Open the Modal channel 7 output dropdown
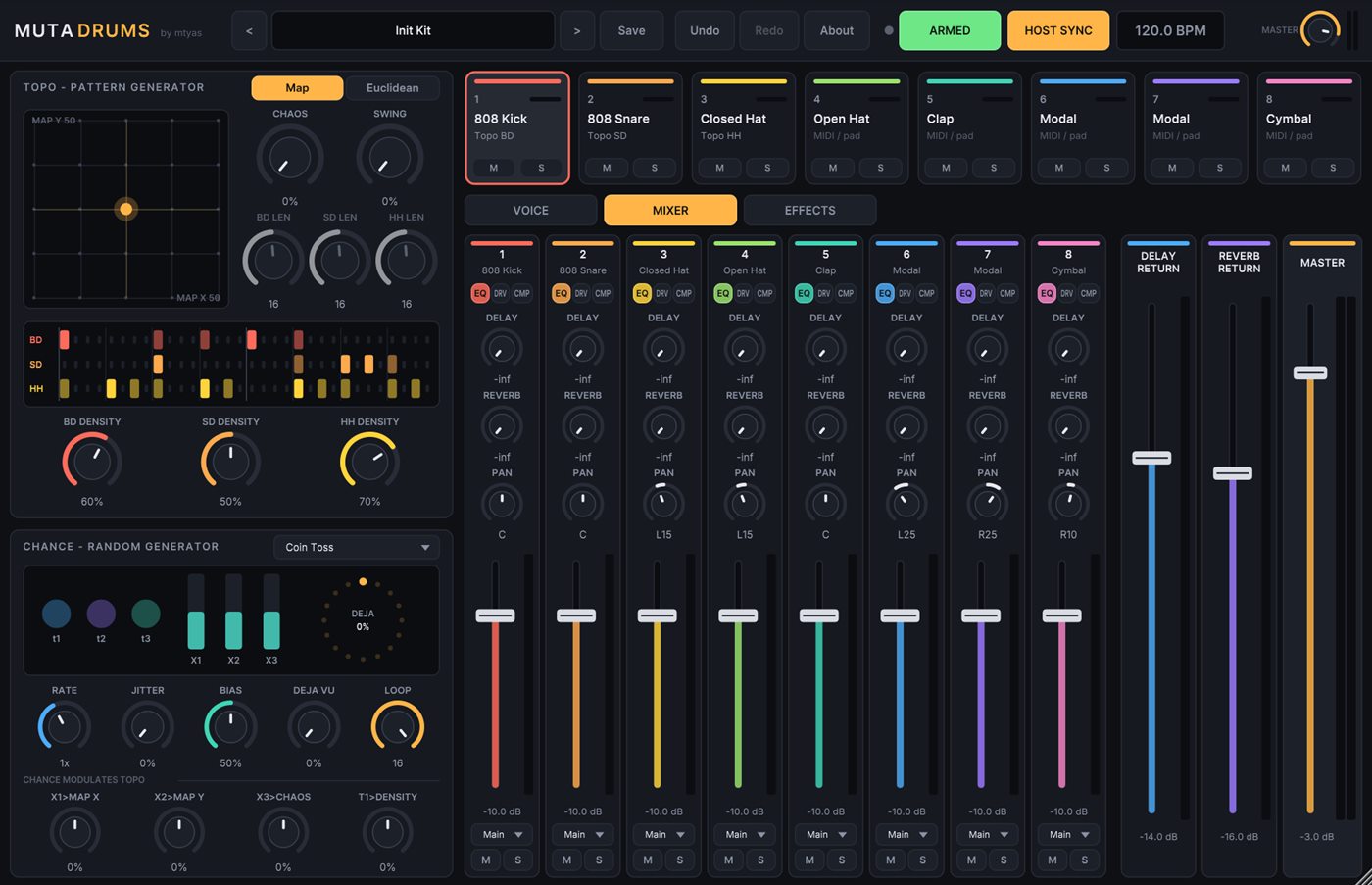This screenshot has height=885, width=1372. click(987, 835)
